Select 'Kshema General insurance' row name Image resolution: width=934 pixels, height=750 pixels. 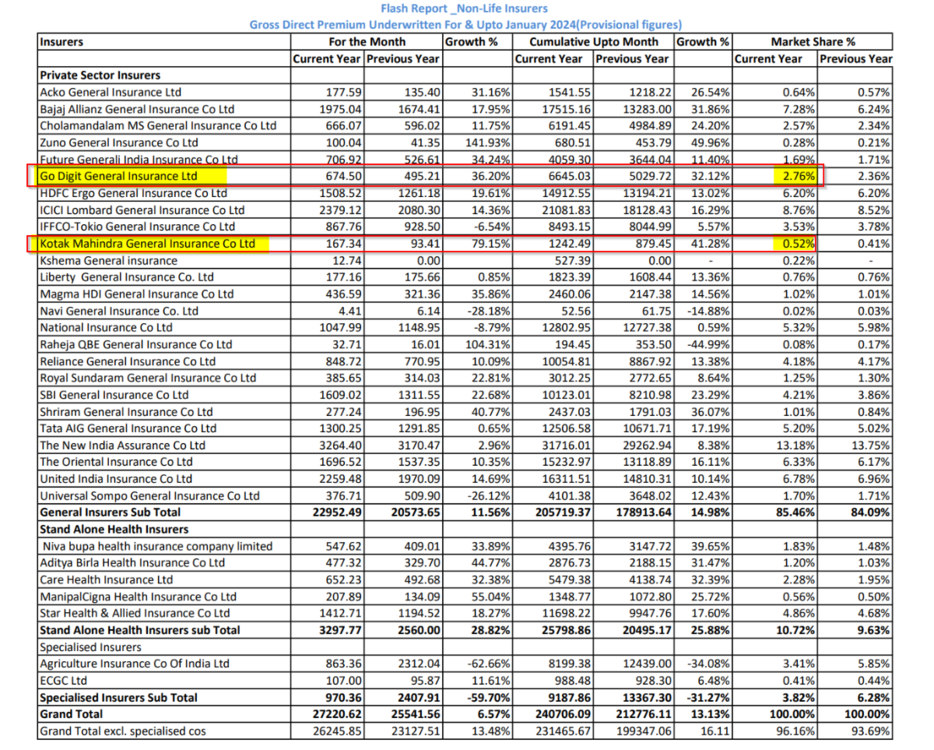[x=108, y=261]
